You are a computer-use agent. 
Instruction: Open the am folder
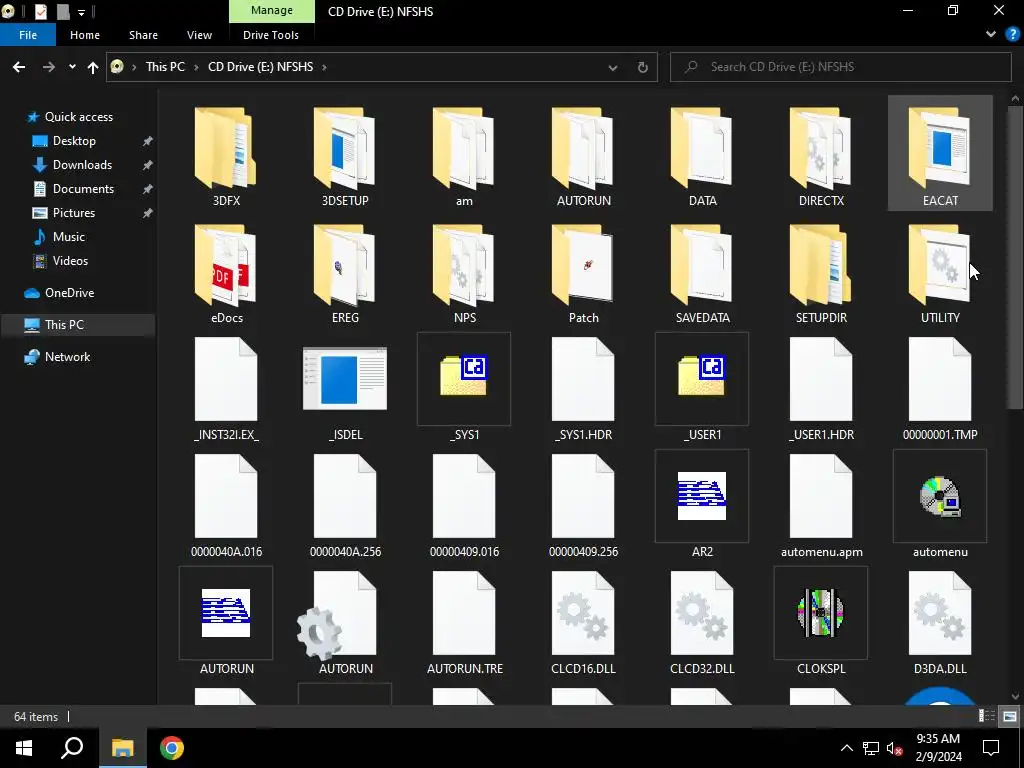coord(464,155)
